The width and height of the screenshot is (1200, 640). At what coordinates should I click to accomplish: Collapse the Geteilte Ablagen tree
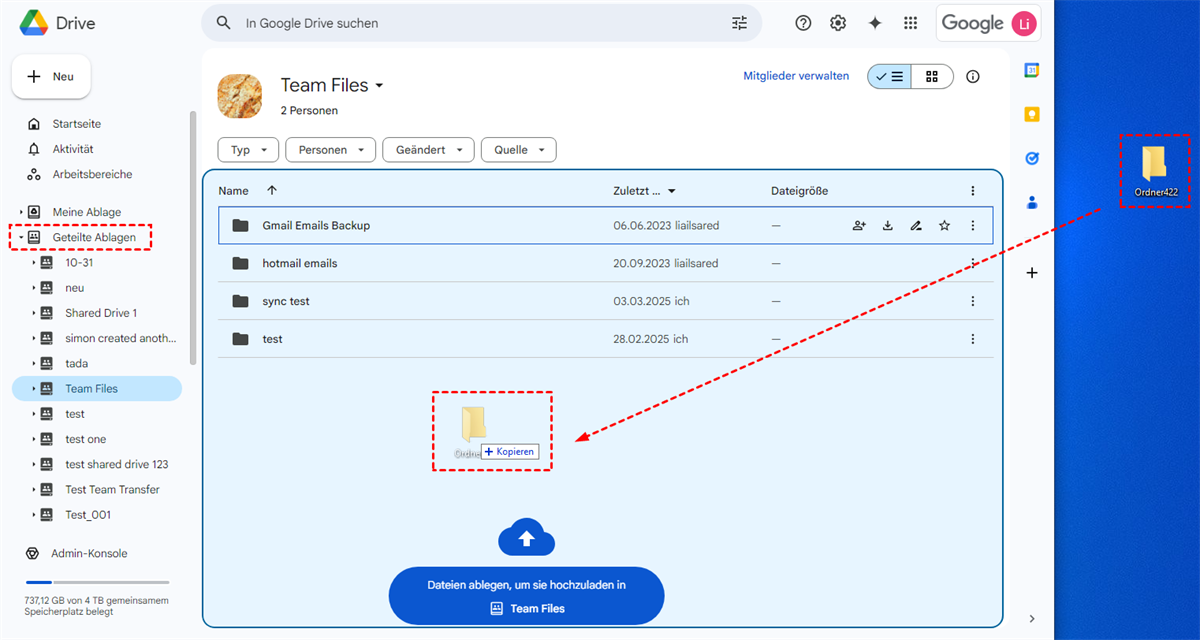[21, 238]
